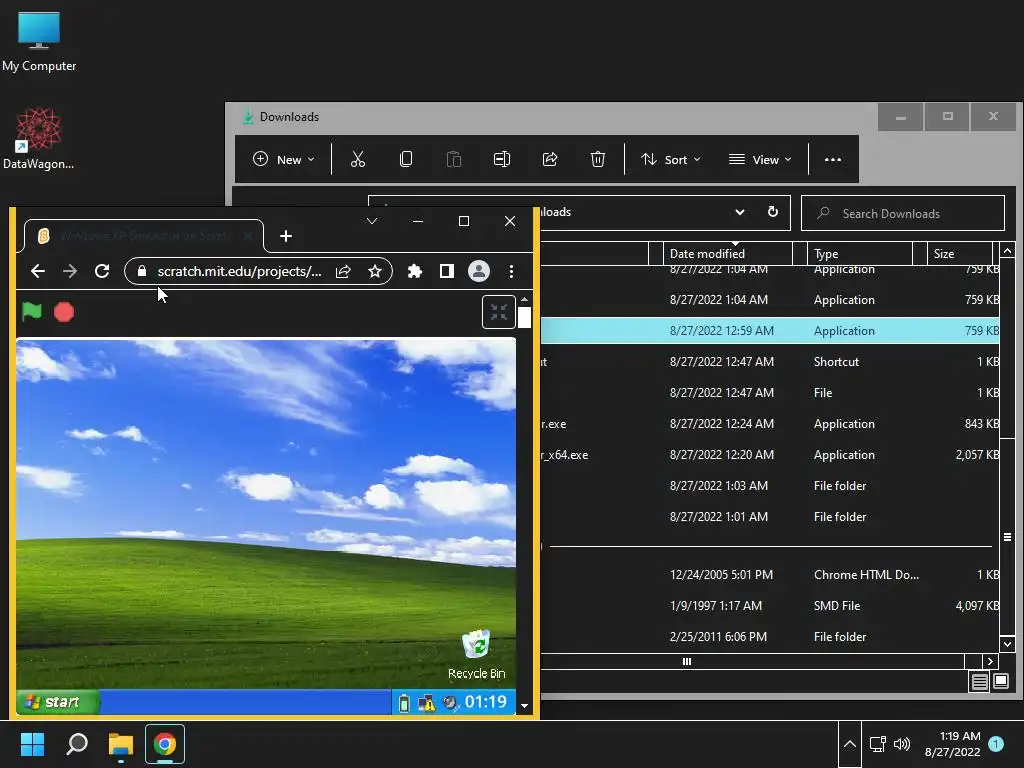Select the 843 KB Application row
The height and width of the screenshot is (768, 1024).
coord(769,424)
